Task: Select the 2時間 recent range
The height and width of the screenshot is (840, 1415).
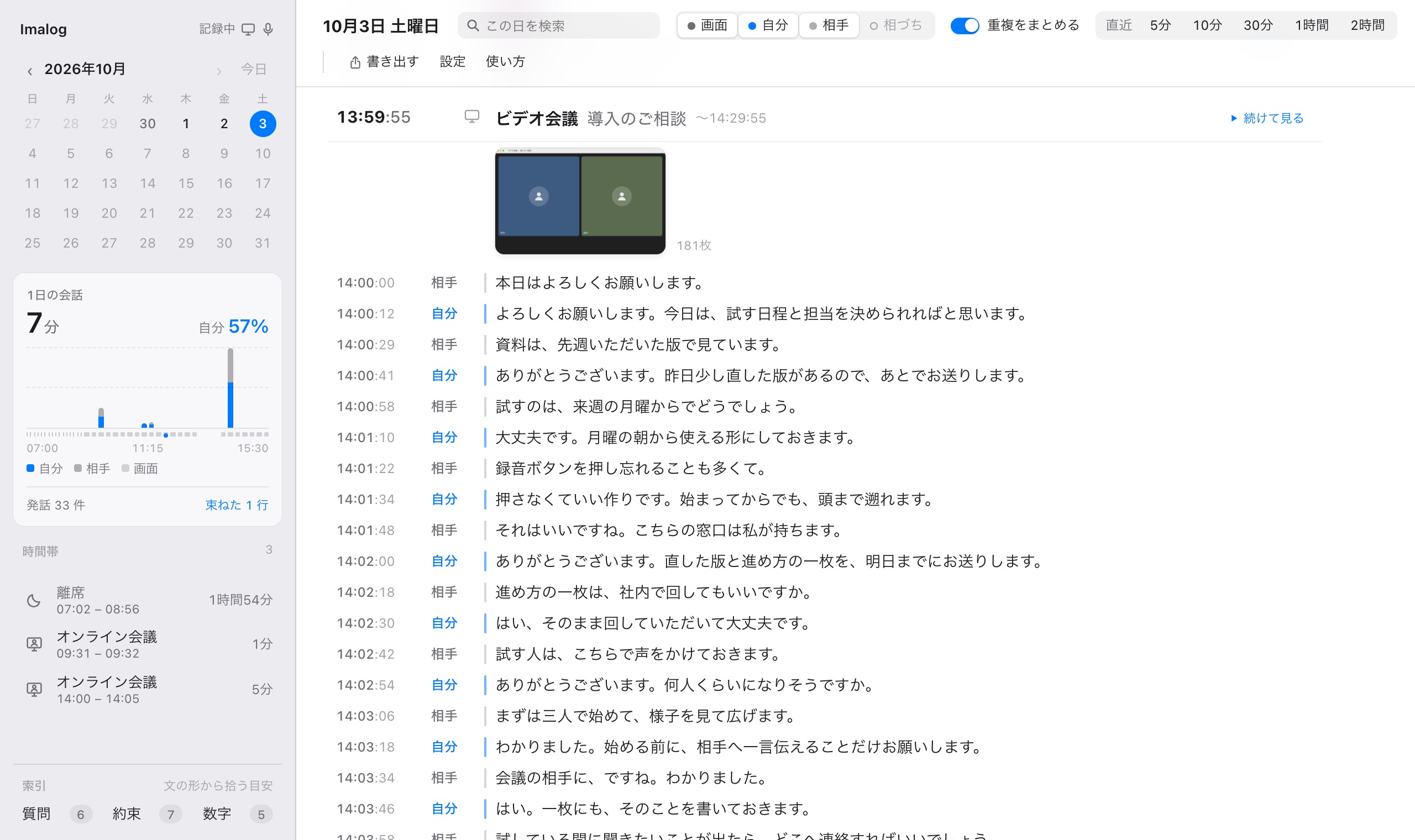Action: point(1367,25)
